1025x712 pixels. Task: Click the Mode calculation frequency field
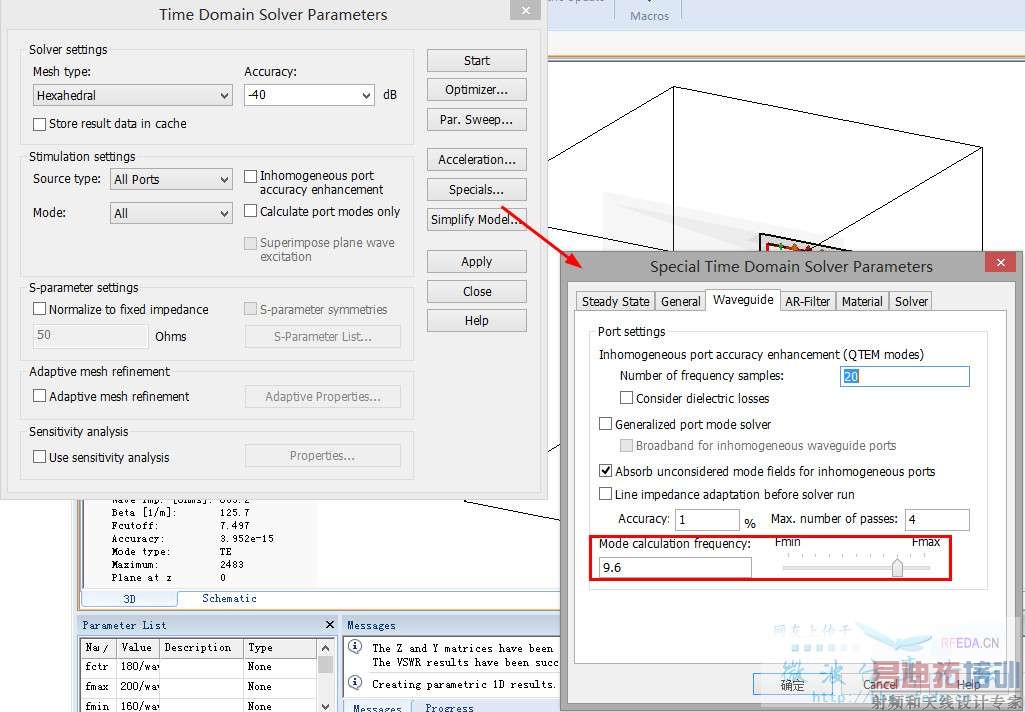point(675,568)
